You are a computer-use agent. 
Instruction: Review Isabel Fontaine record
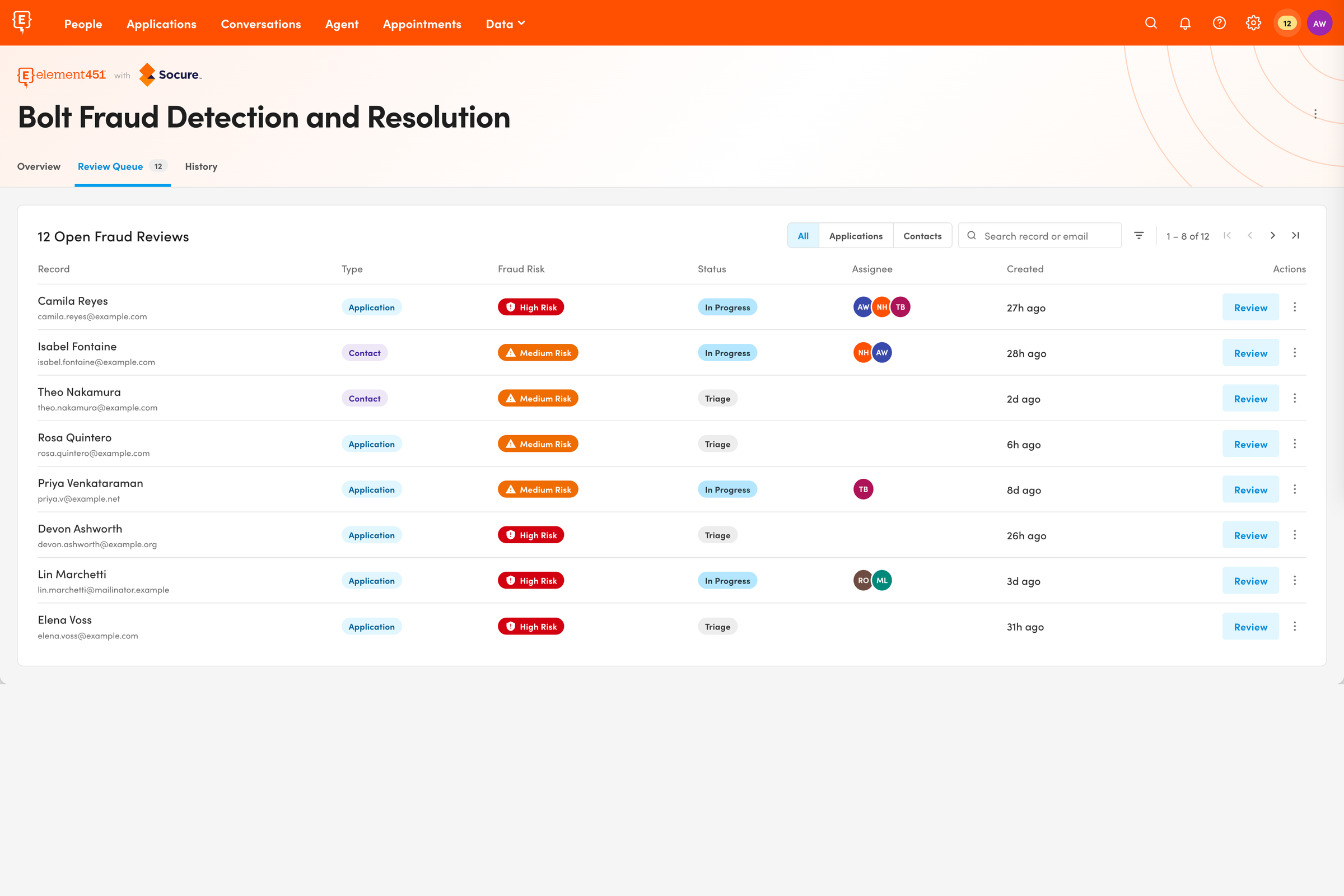[x=1250, y=353]
